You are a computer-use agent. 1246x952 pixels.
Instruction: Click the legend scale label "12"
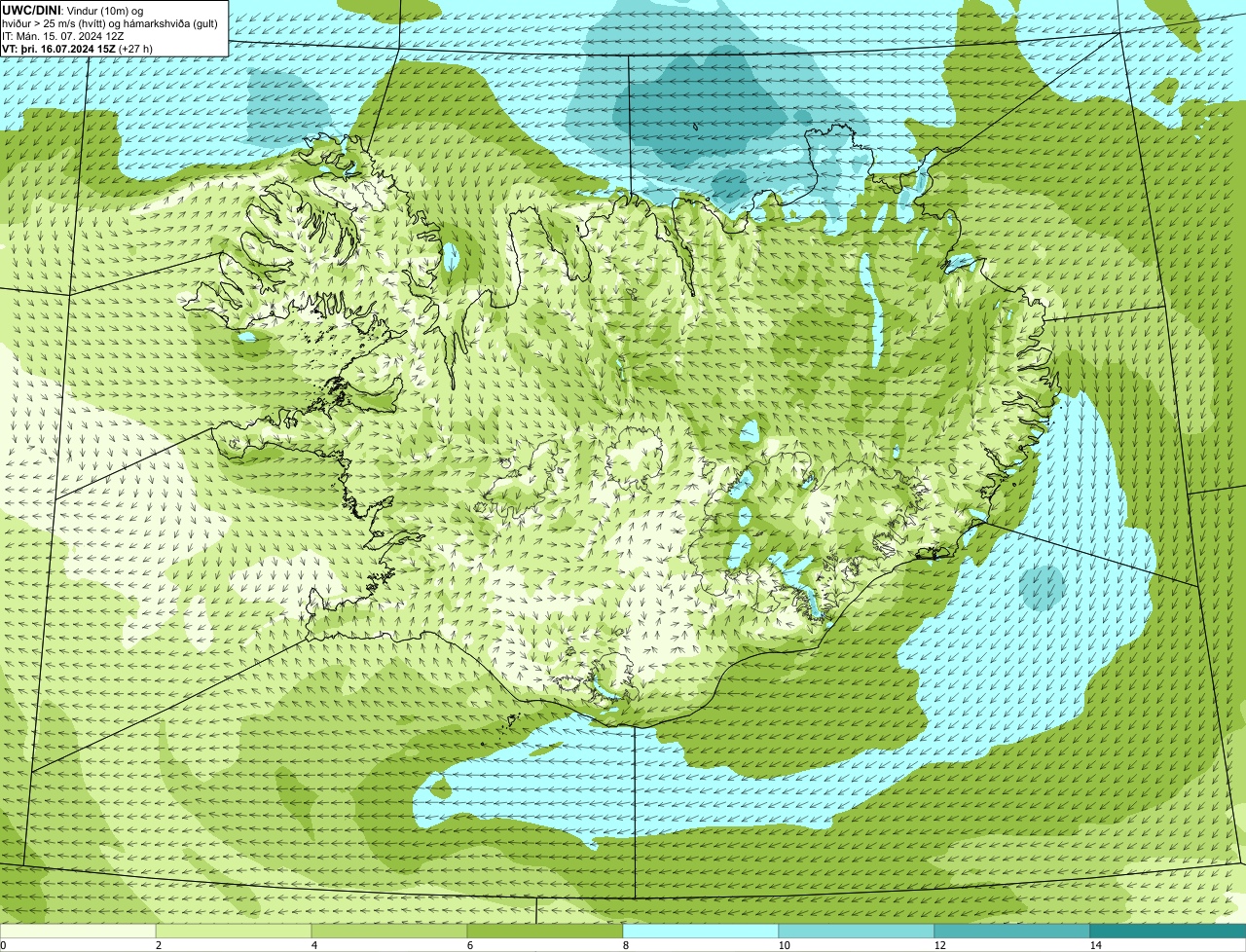939,945
